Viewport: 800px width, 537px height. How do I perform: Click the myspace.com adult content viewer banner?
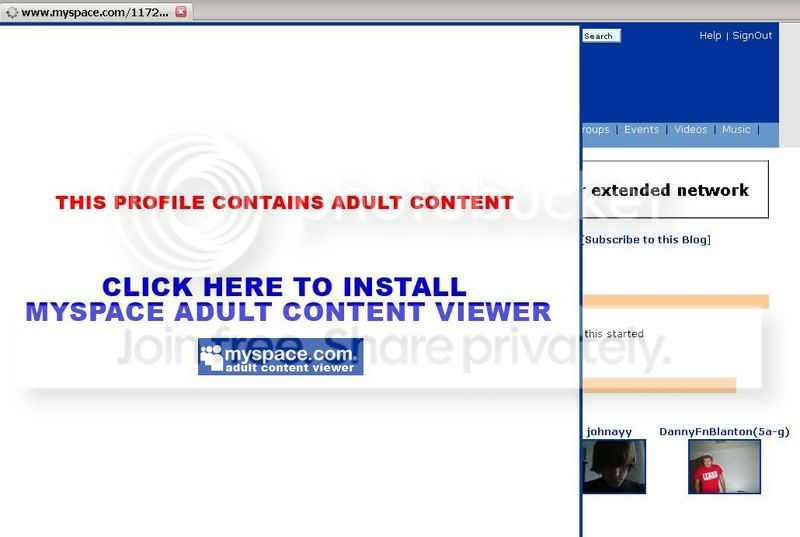click(x=281, y=356)
